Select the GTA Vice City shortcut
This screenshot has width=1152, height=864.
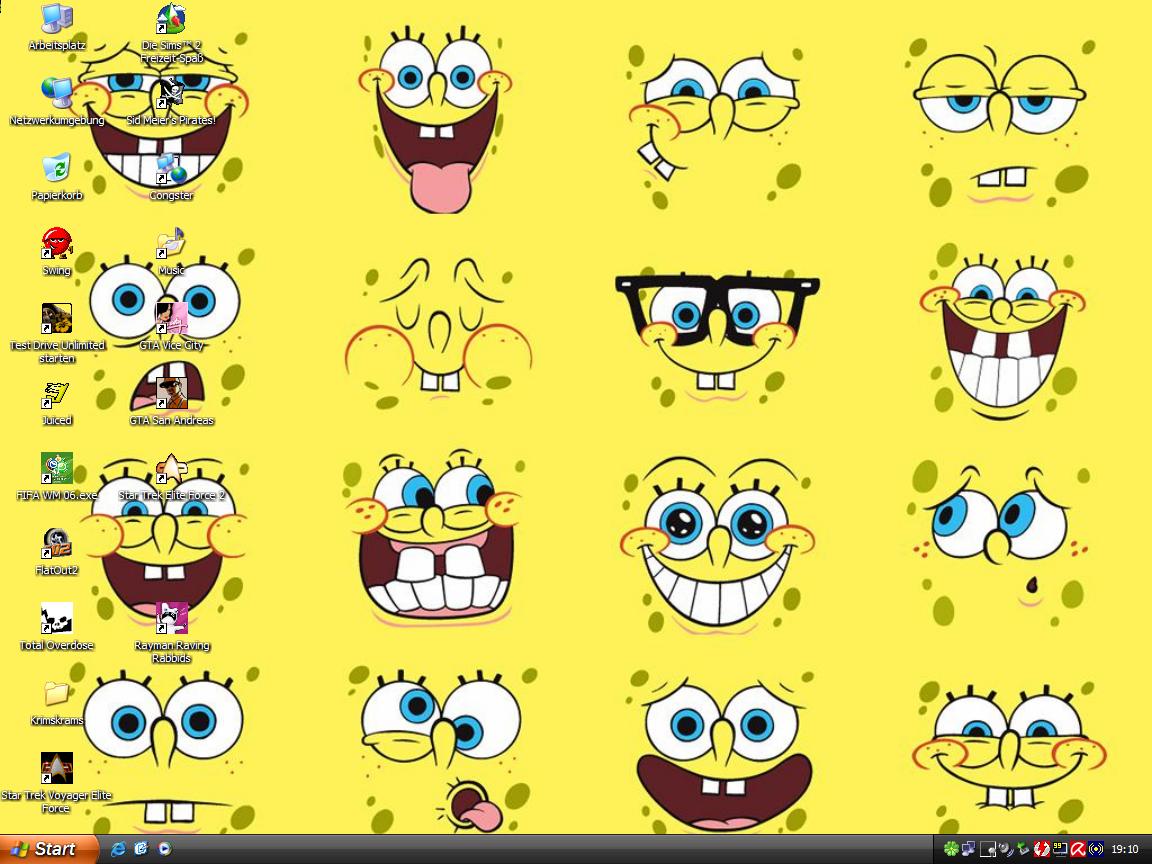(172, 319)
